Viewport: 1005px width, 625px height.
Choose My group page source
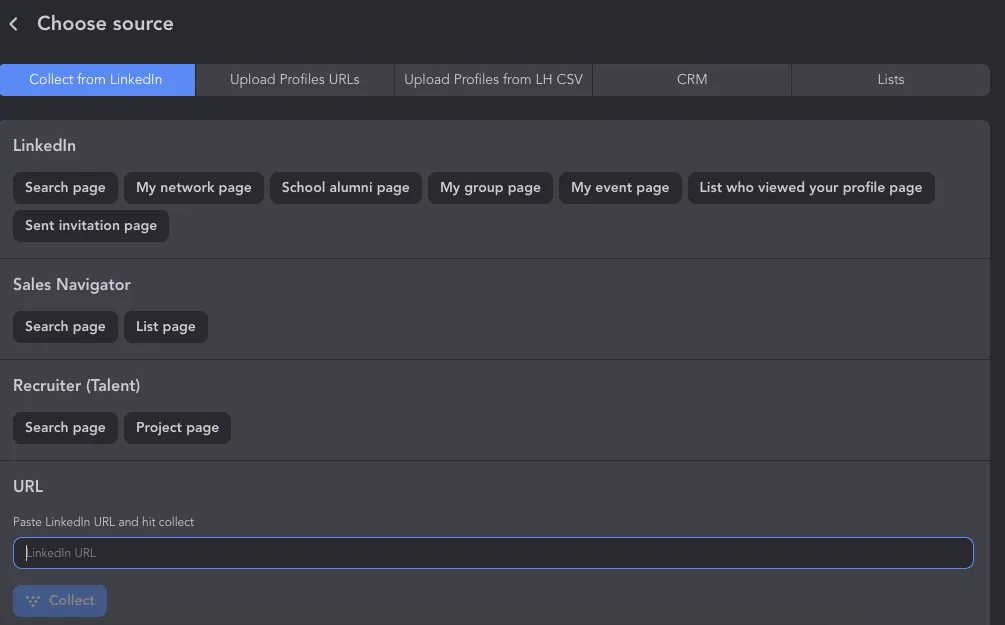point(490,188)
